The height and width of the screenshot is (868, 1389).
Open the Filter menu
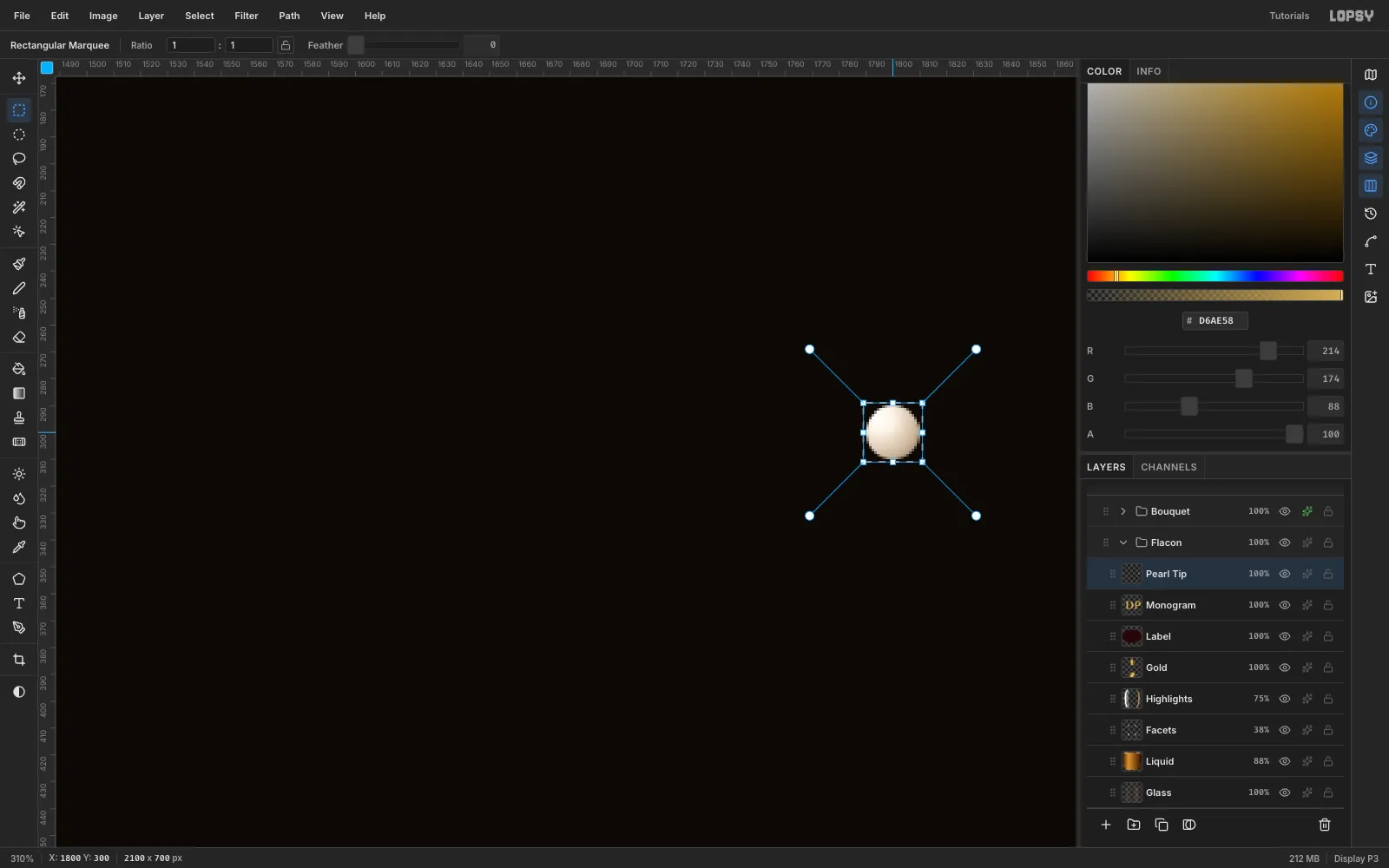tap(247, 16)
